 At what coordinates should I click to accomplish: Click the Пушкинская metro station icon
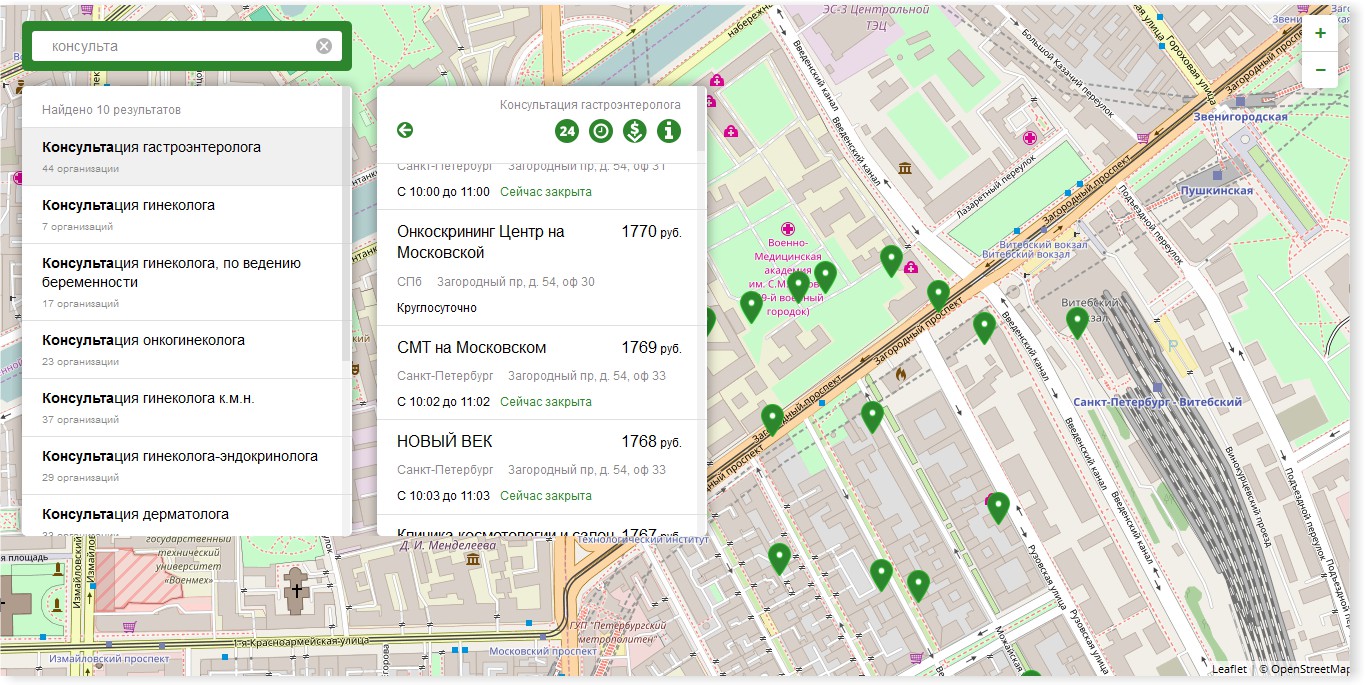coord(1217,173)
